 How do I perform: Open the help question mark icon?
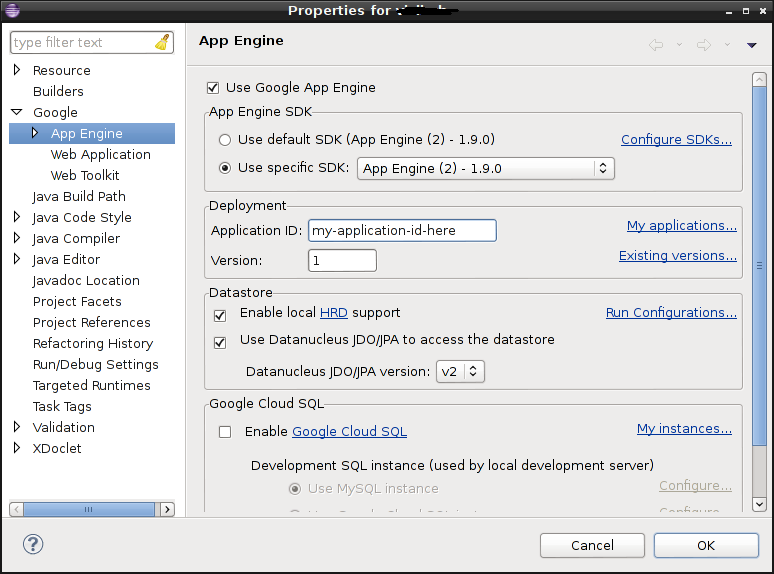tap(32, 545)
